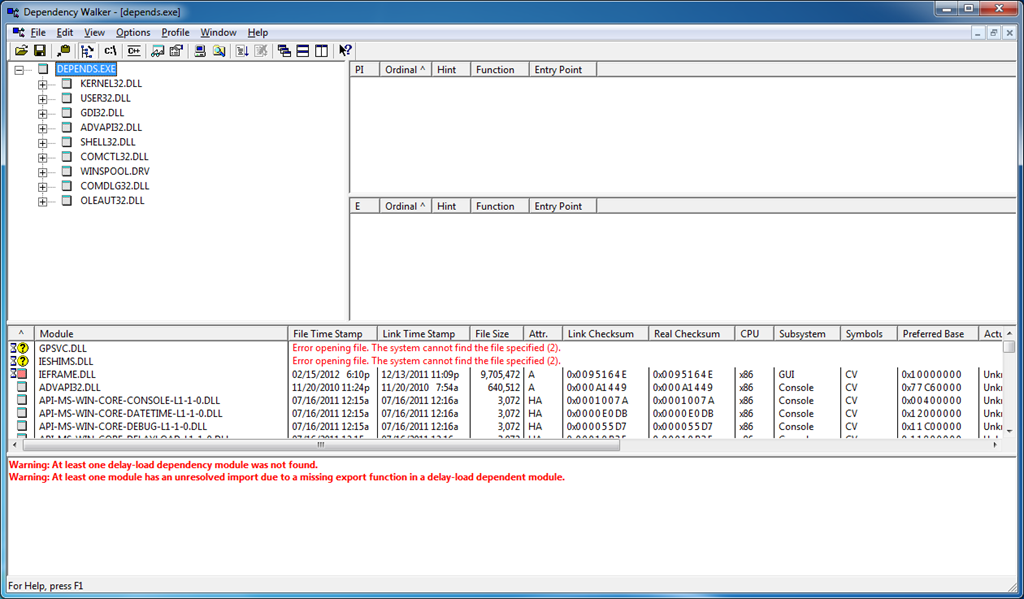Viewport: 1024px width, 599px height.
Task: Open the Options menu
Action: pyautogui.click(x=133, y=33)
